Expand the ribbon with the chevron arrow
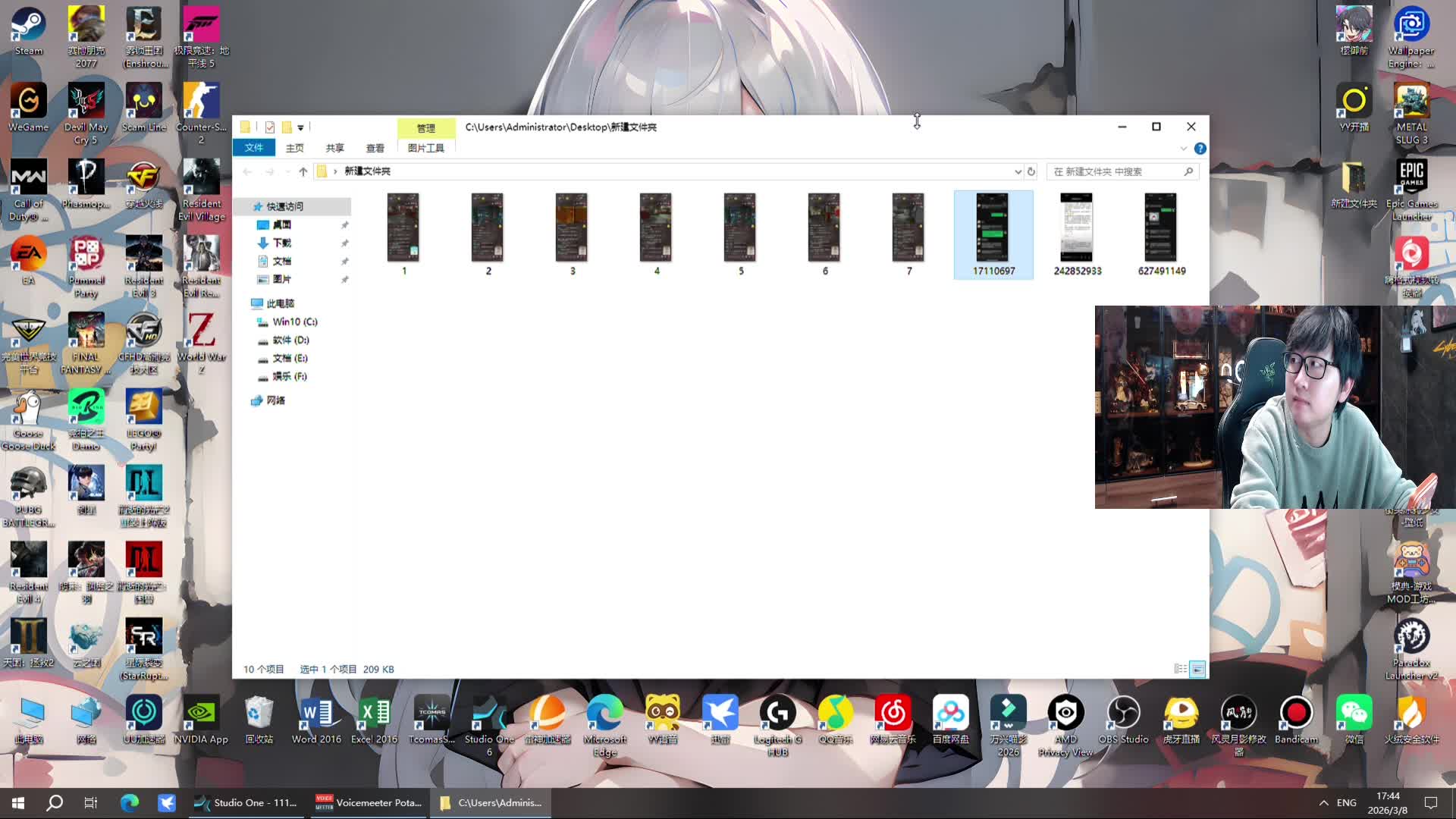This screenshot has height=819, width=1456. click(x=1183, y=149)
